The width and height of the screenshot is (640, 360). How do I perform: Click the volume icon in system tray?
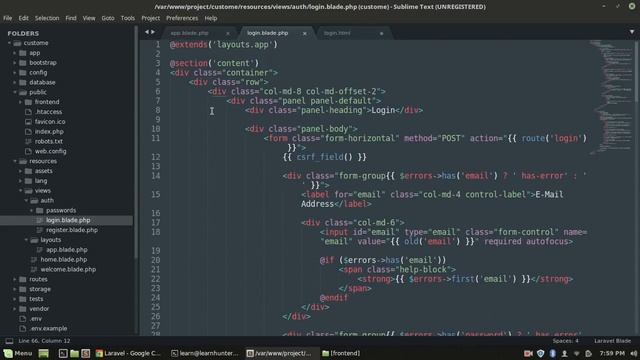pyautogui.click(x=633, y=353)
